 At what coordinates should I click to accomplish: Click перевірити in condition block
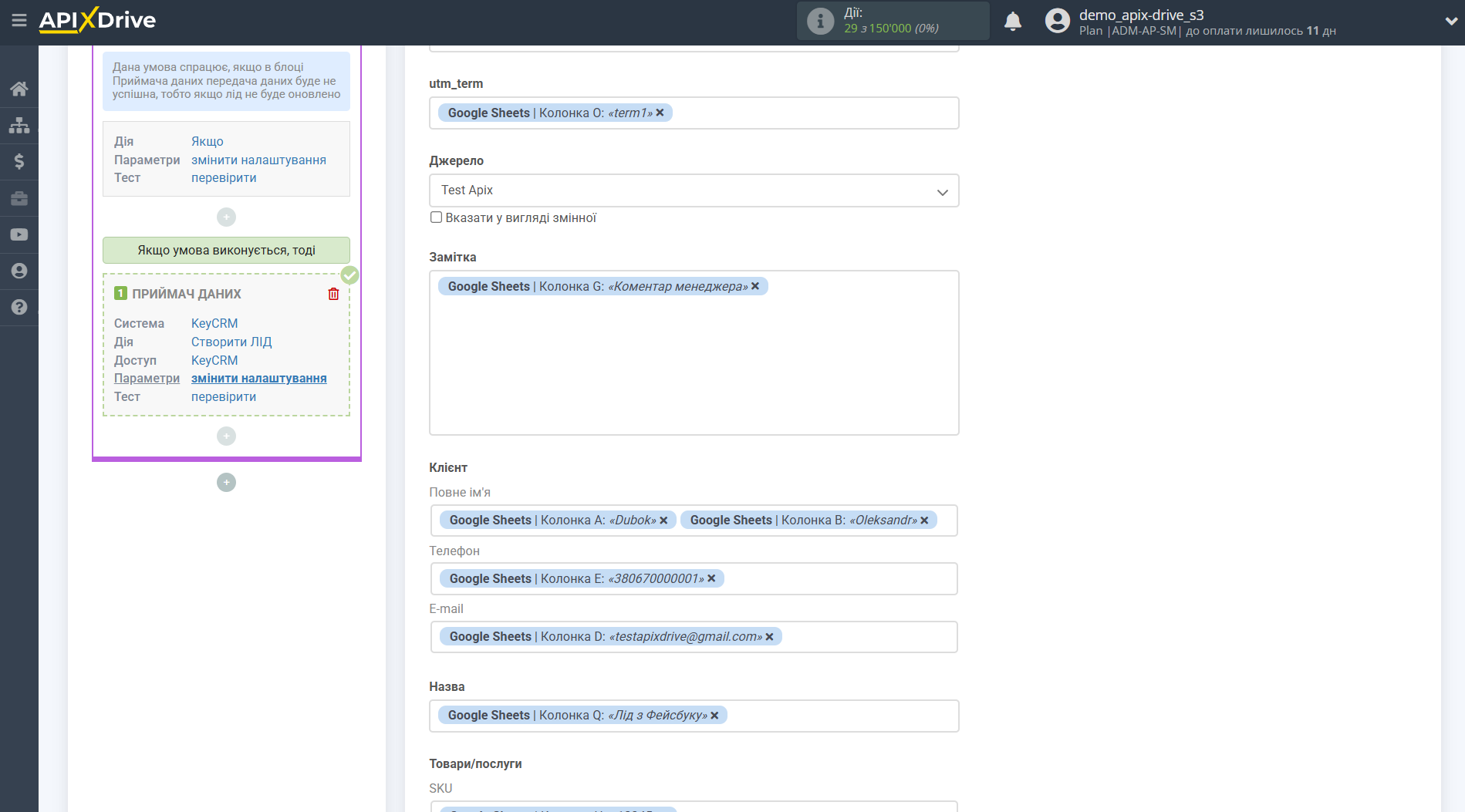pyautogui.click(x=224, y=177)
